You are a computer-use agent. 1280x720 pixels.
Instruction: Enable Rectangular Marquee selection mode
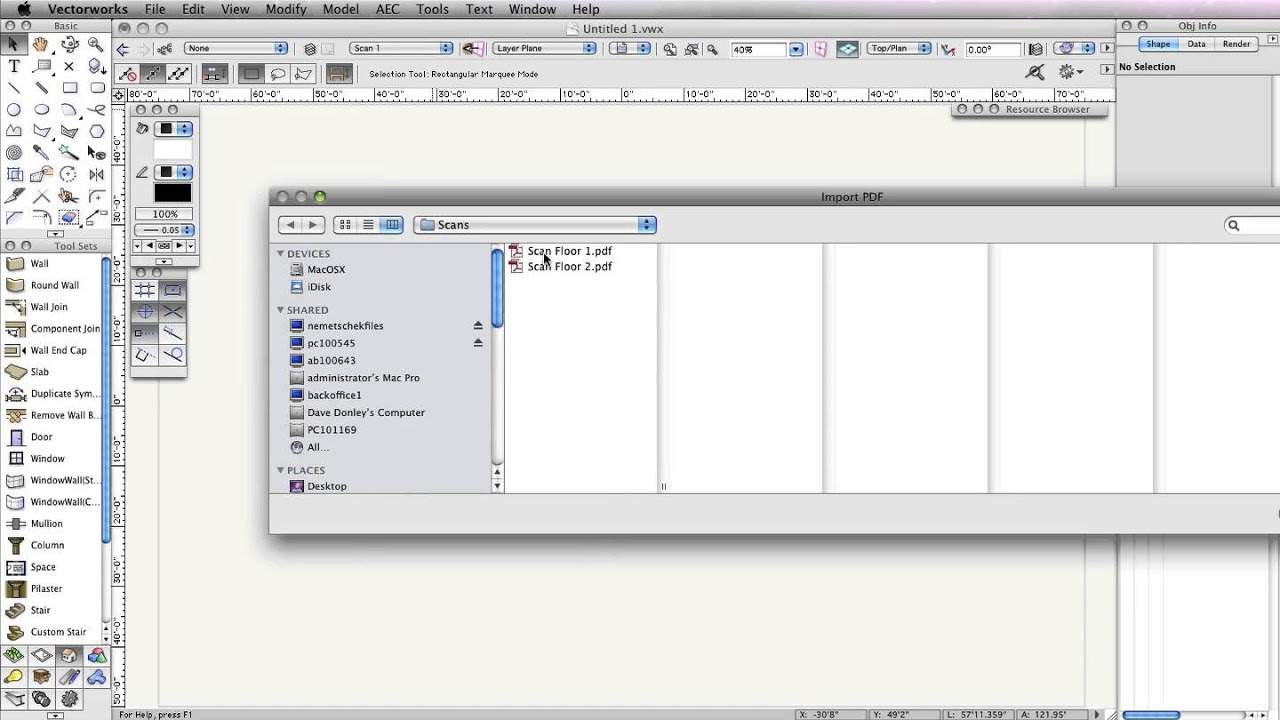tap(251, 73)
